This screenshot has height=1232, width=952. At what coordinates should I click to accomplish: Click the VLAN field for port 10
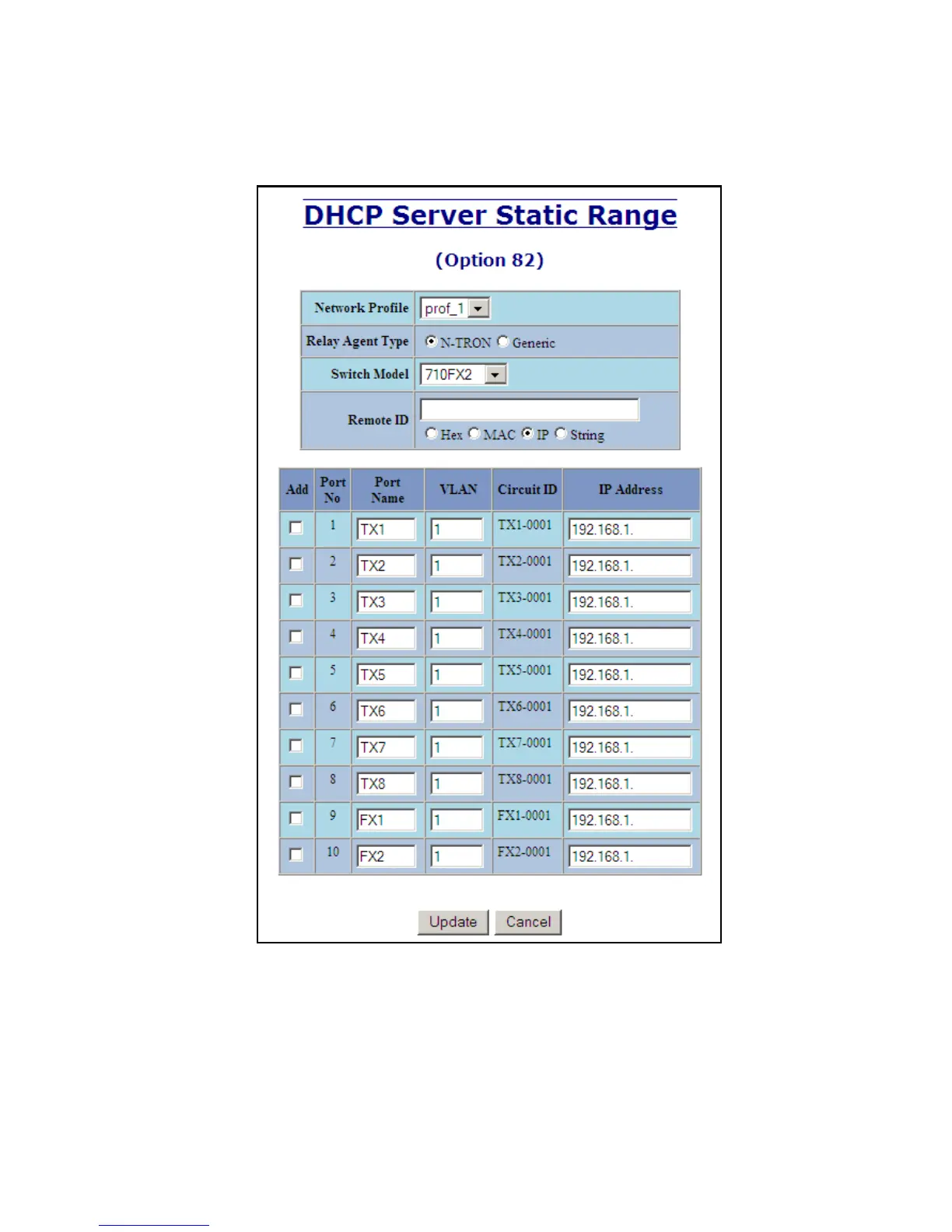[457, 856]
